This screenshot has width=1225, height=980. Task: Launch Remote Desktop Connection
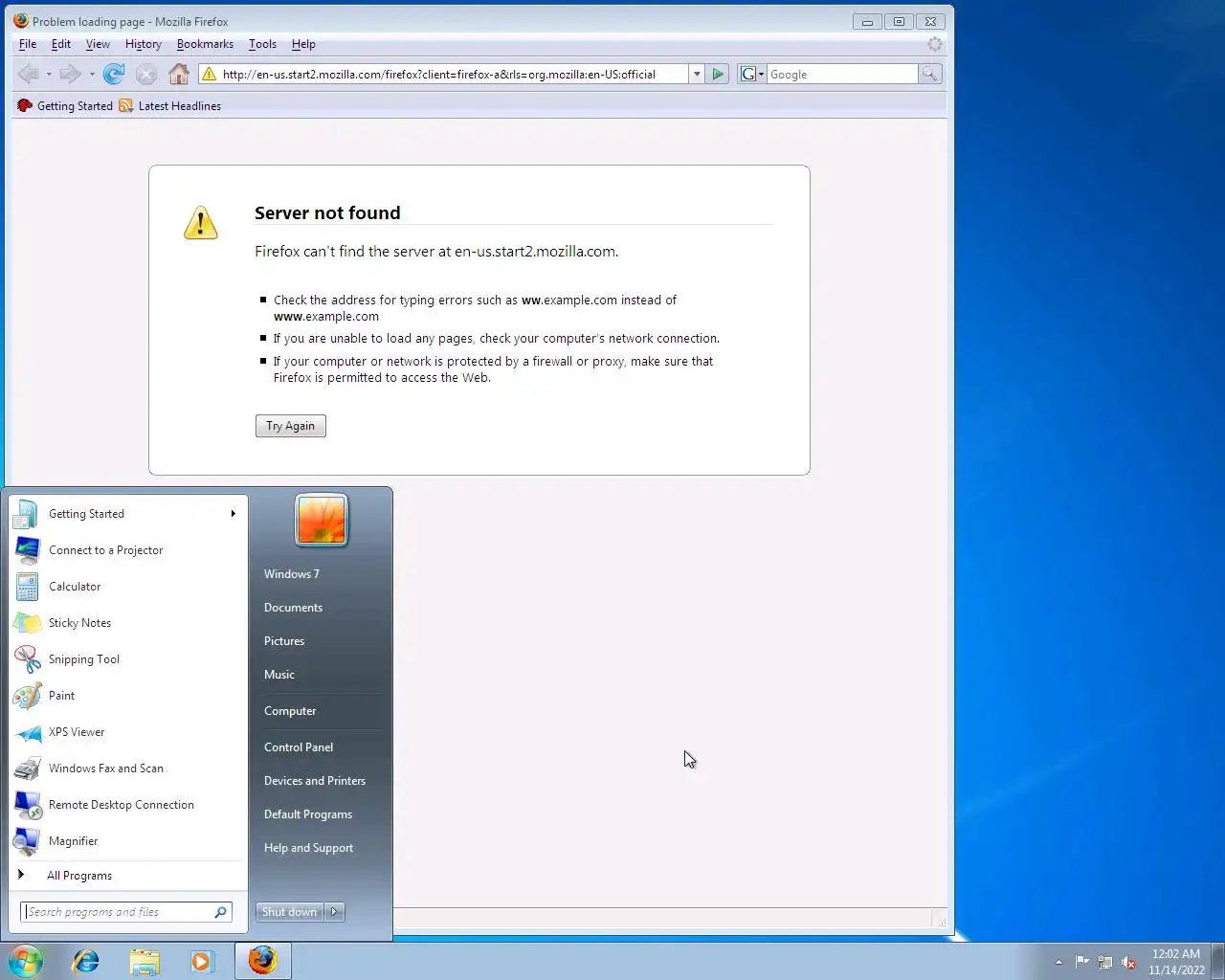click(x=128, y=805)
